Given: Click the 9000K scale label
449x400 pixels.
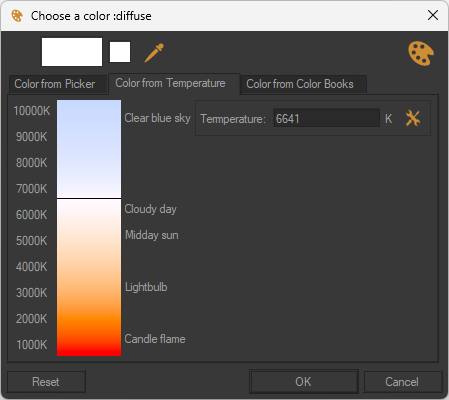Looking at the screenshot, I should pos(32,137).
